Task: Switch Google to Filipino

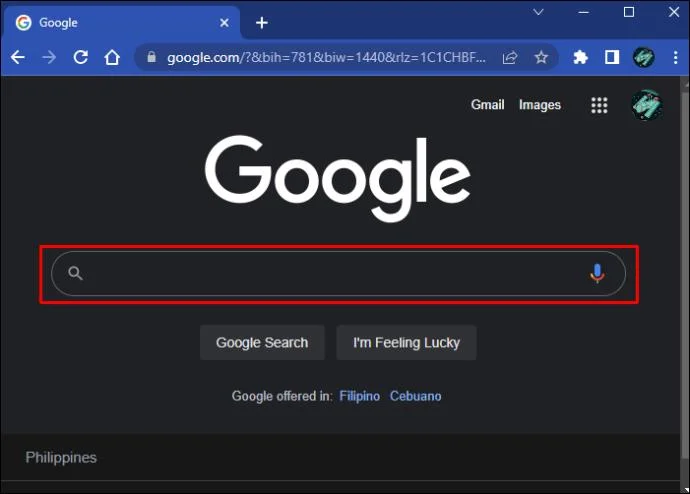Action: [360, 396]
